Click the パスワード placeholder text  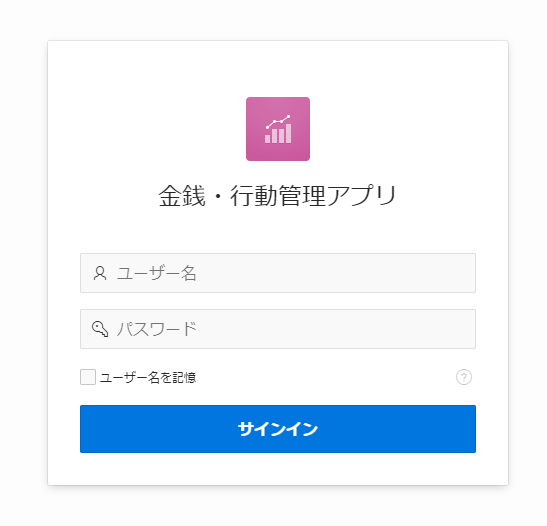(x=157, y=329)
